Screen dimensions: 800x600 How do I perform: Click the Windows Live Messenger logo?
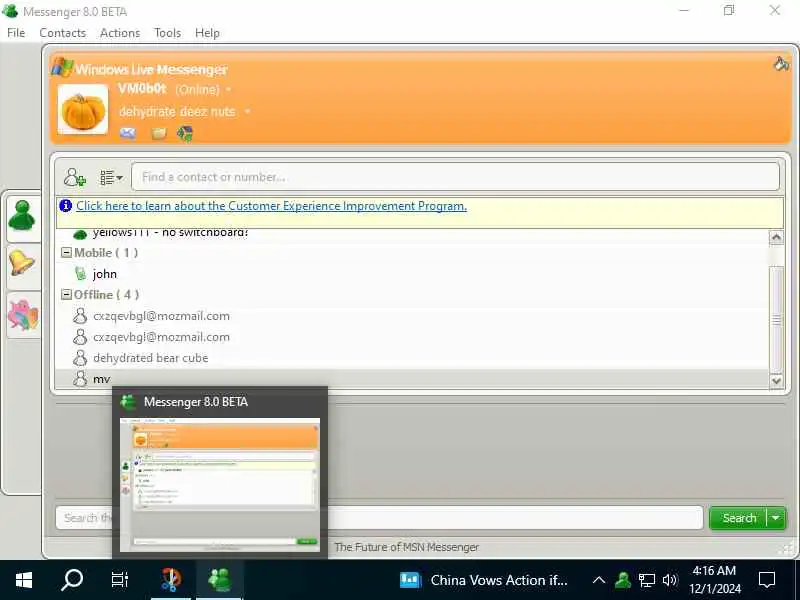click(62, 67)
